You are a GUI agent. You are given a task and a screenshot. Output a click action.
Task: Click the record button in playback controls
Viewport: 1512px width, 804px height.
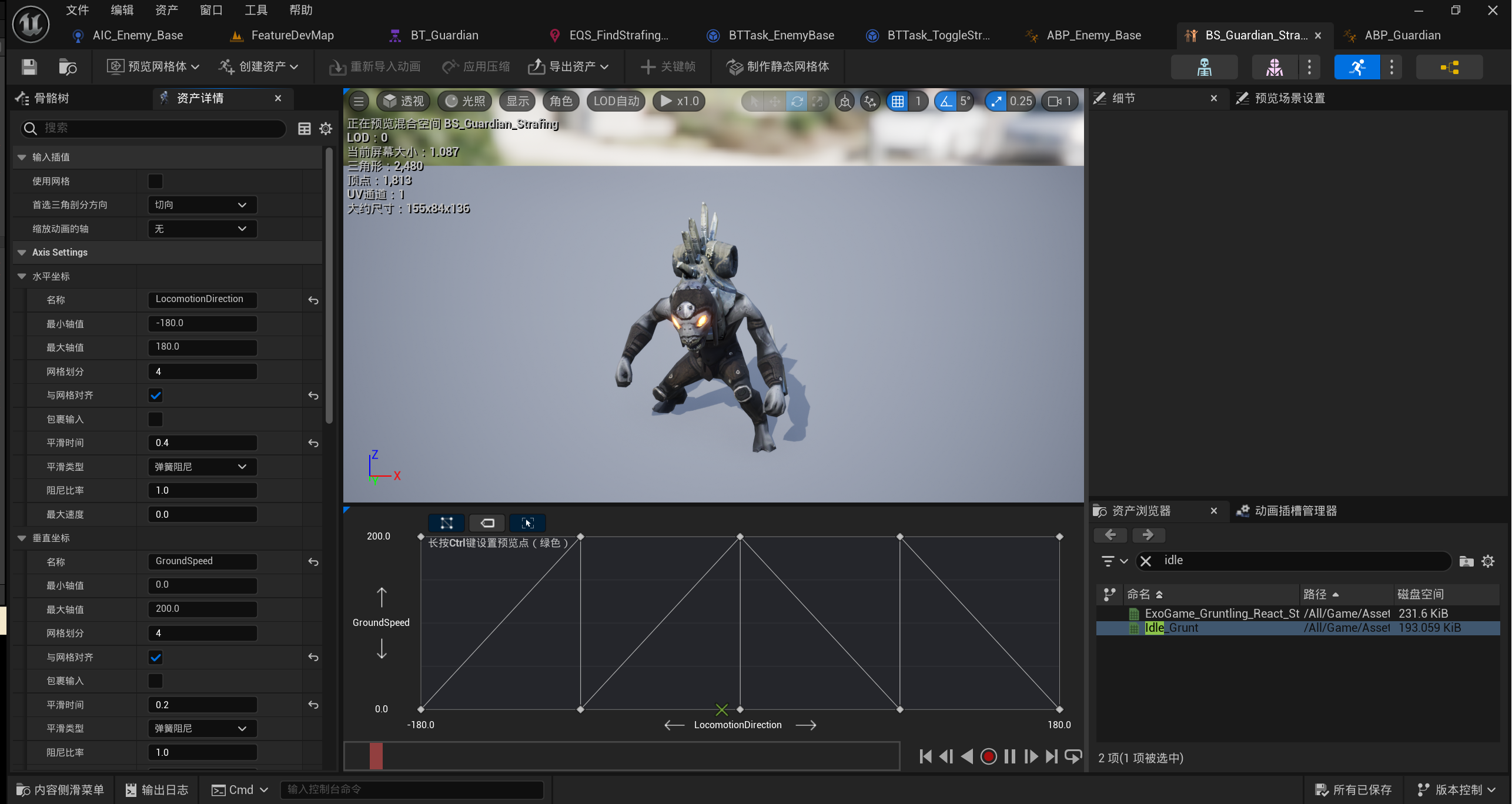988,756
